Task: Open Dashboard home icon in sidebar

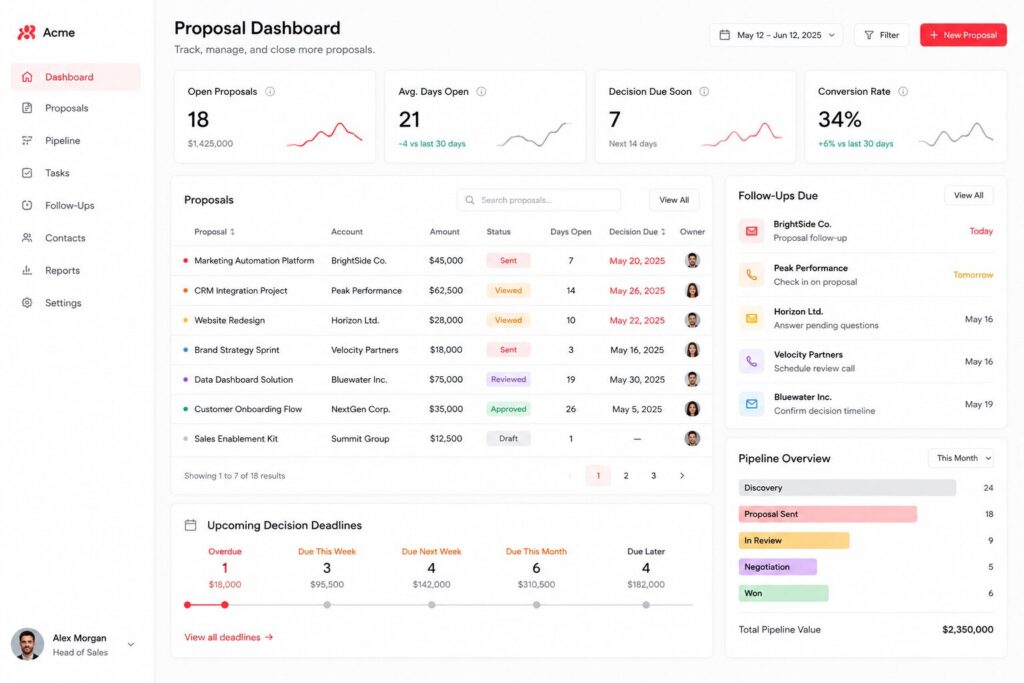Action: (27, 77)
